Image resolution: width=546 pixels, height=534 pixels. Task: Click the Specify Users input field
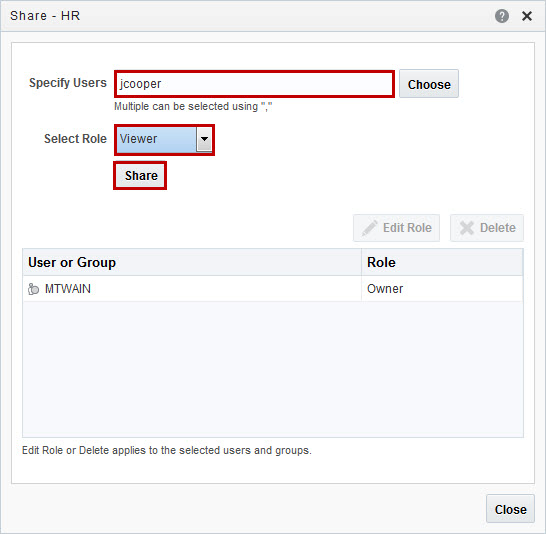(255, 84)
